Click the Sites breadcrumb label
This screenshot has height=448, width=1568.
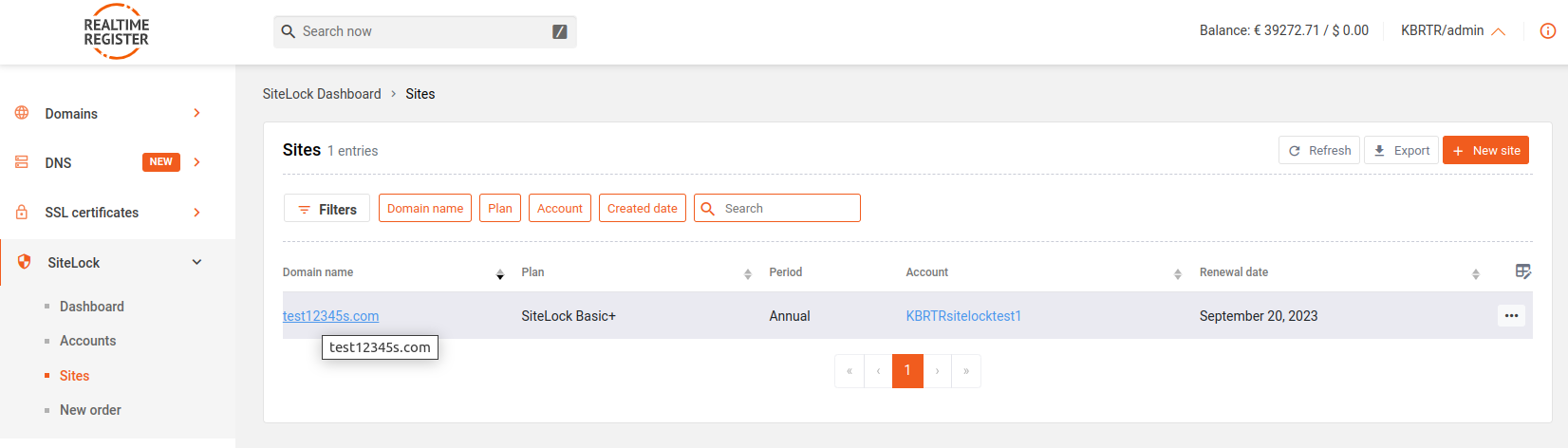[x=420, y=94]
